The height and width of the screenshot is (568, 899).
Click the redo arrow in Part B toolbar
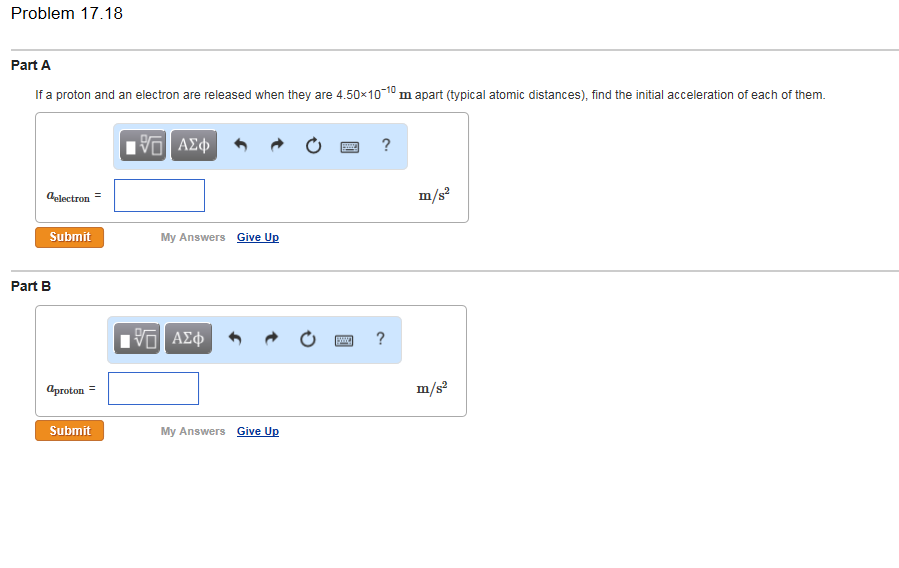[271, 340]
